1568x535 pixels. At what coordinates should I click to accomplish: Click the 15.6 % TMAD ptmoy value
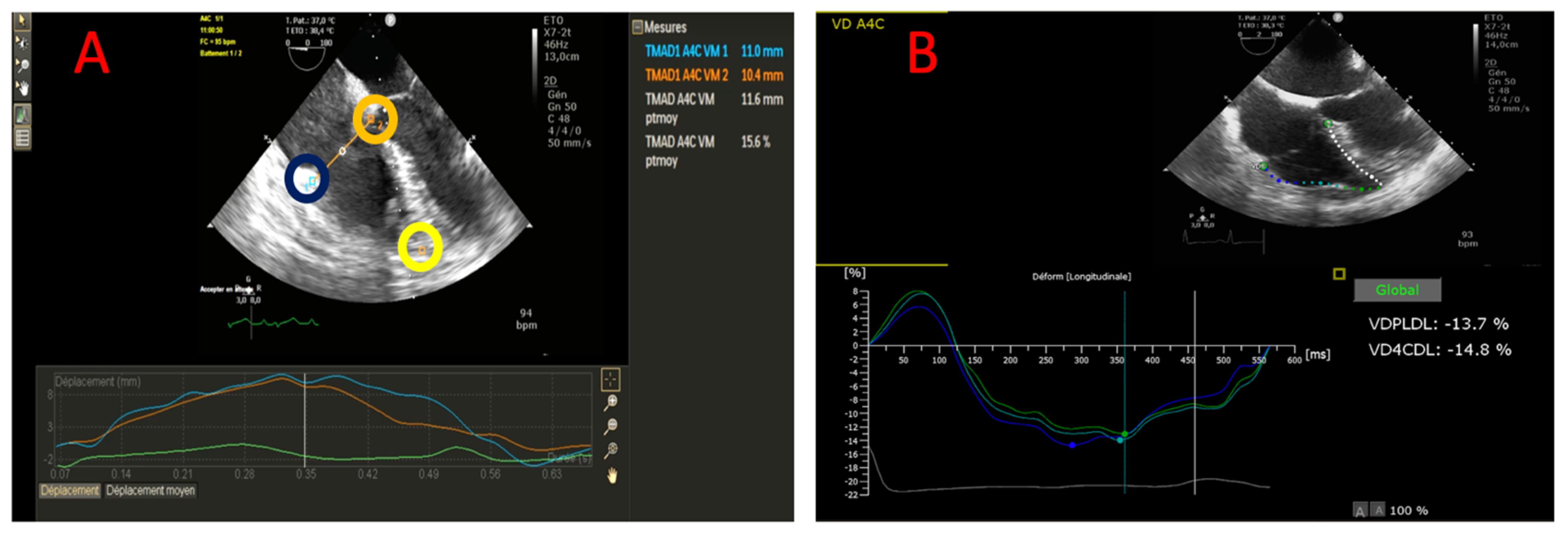755,142
